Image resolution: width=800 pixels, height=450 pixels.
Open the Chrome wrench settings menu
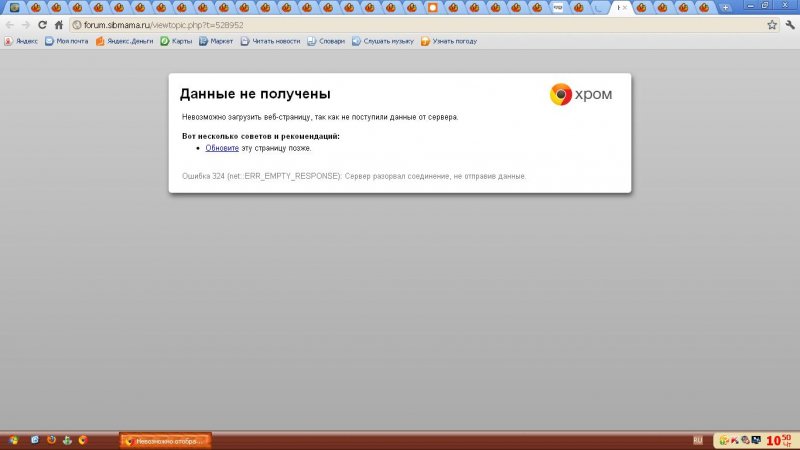coord(788,24)
